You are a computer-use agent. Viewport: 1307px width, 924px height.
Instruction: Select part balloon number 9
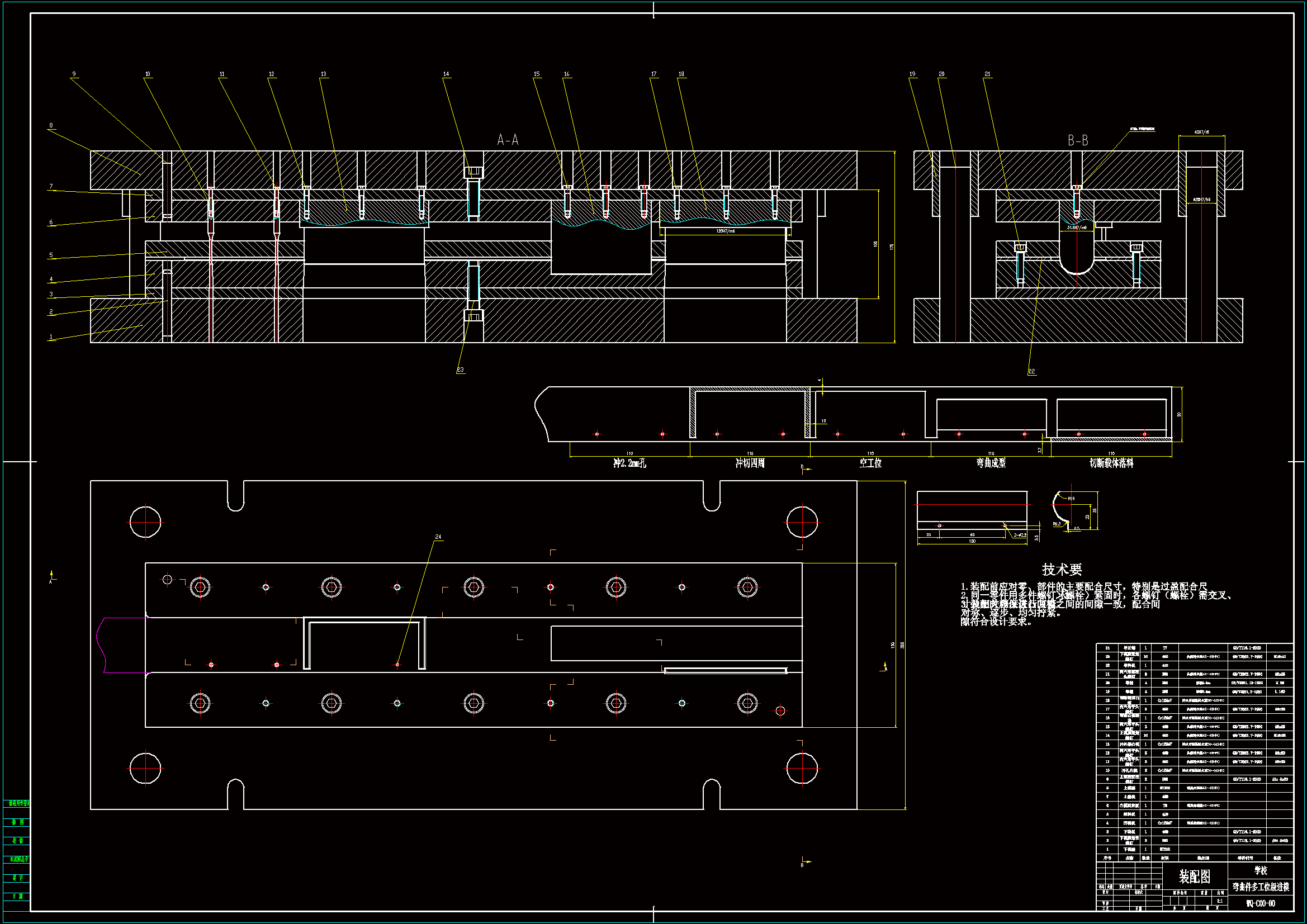tap(74, 74)
